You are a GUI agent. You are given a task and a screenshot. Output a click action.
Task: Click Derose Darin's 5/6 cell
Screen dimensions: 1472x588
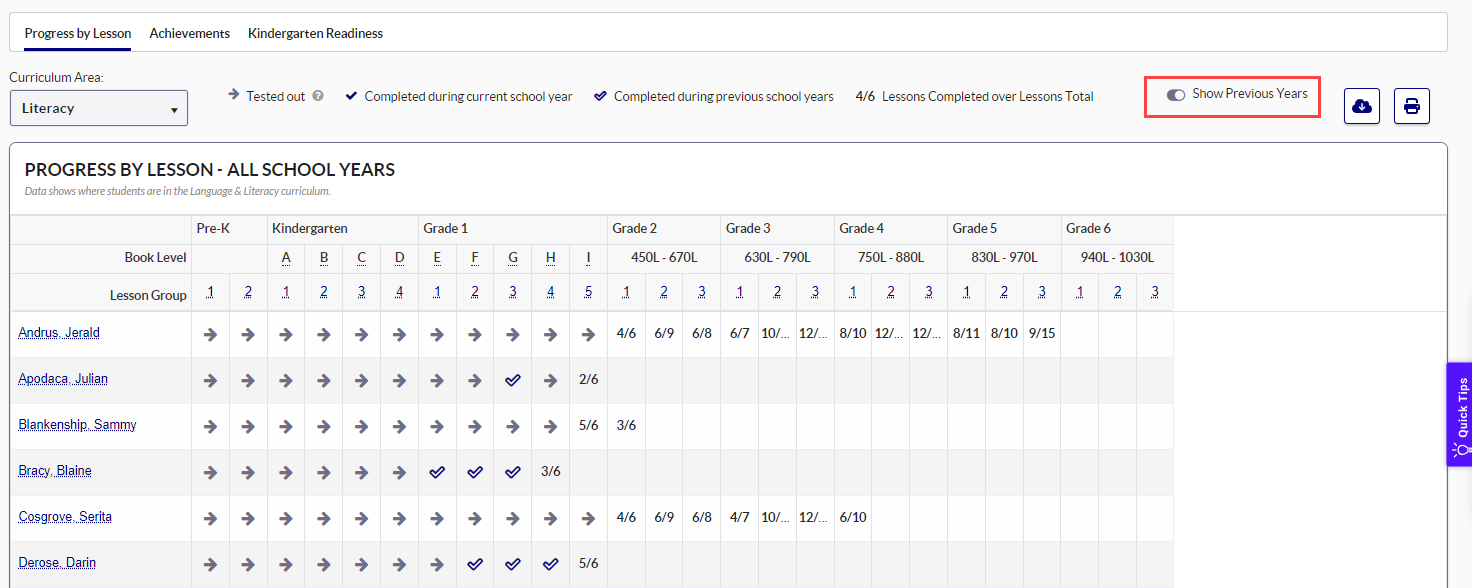pyautogui.click(x=588, y=564)
